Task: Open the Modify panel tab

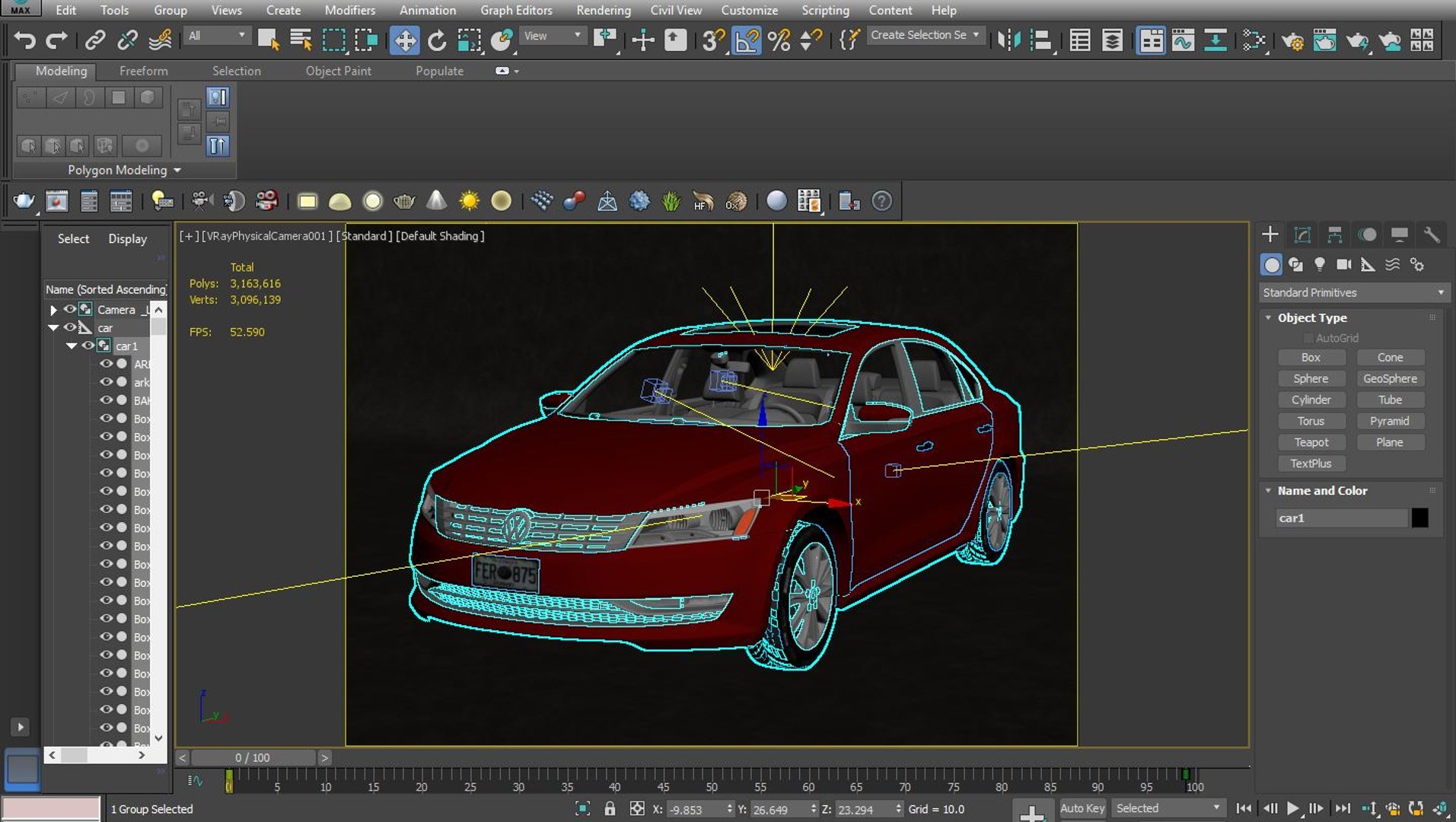Action: point(1302,234)
